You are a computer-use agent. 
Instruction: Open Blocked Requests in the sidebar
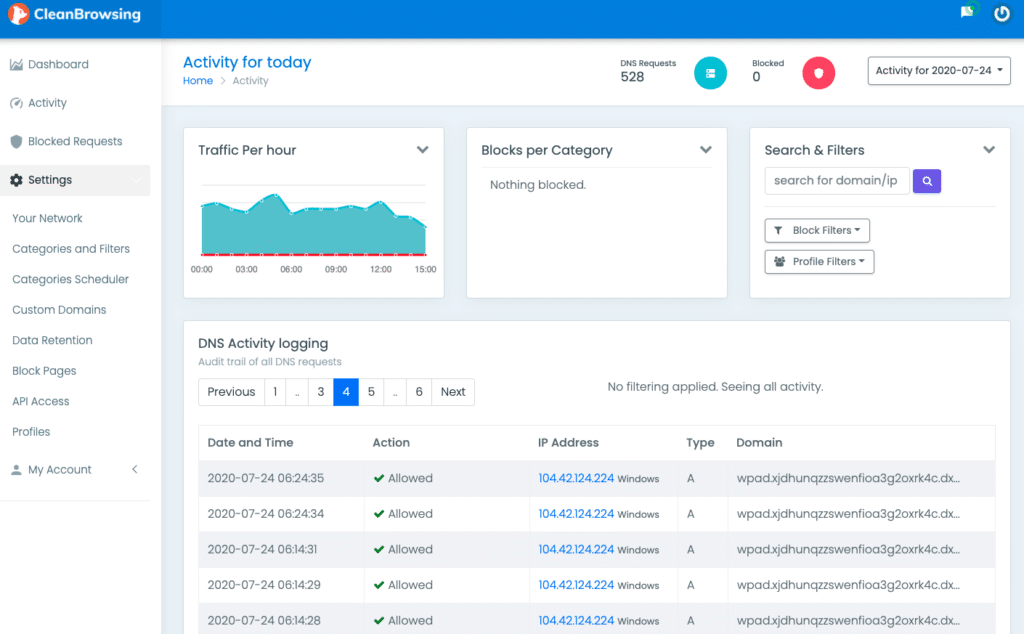coord(75,141)
